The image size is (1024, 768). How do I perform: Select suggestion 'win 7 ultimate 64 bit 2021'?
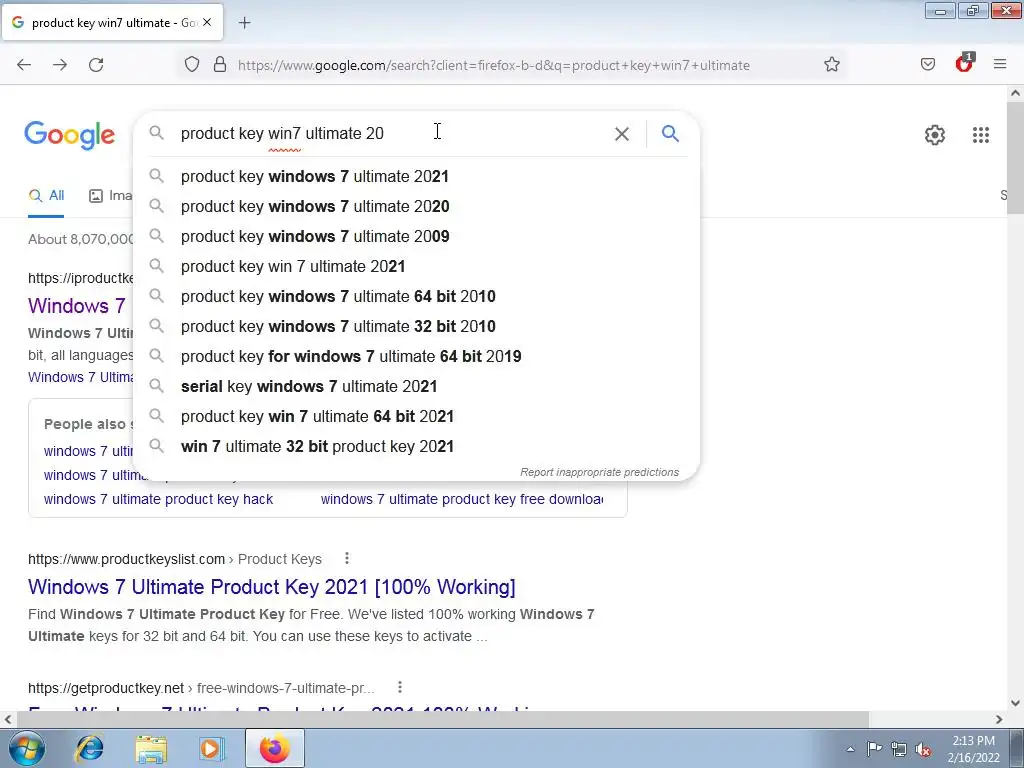coord(416,417)
